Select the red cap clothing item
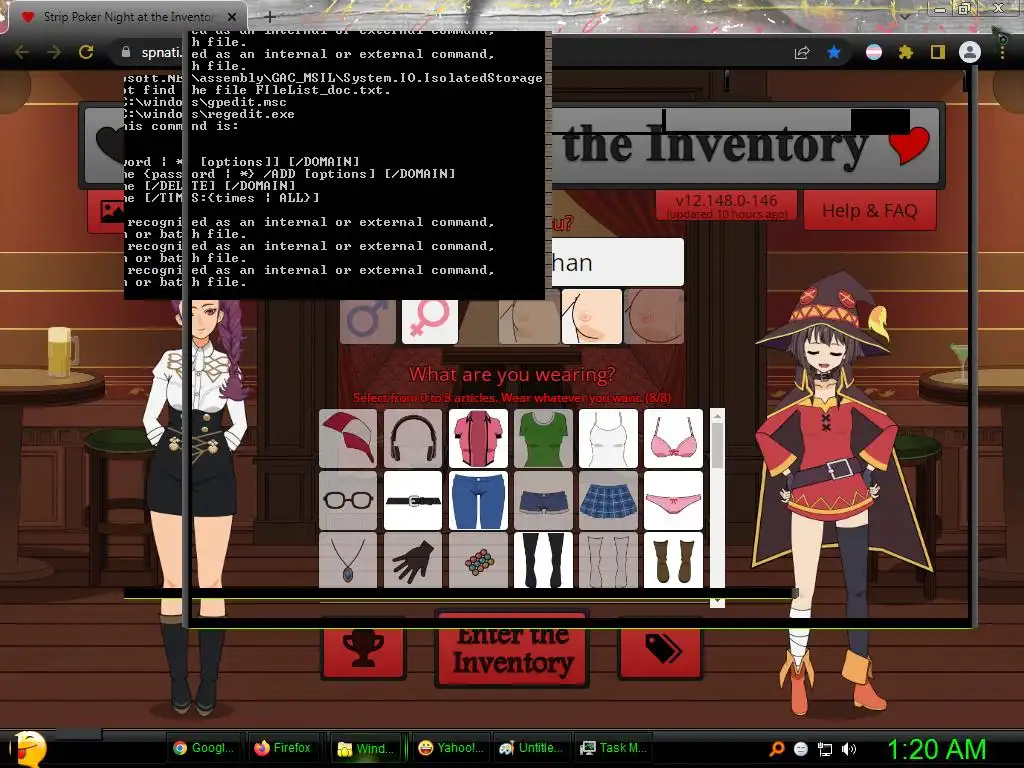The width and height of the screenshot is (1024, 768). coord(348,438)
